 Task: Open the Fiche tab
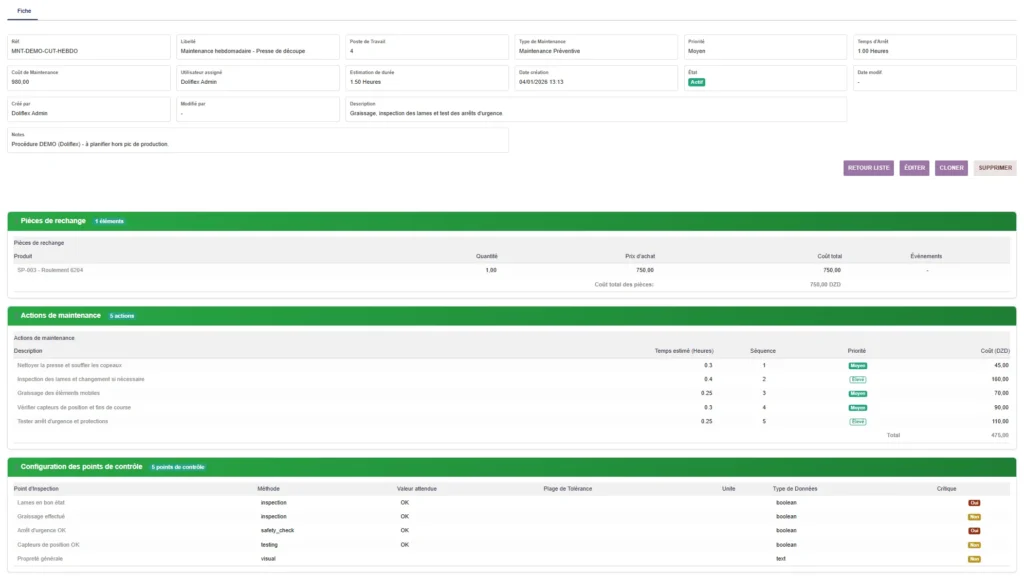(24, 9)
